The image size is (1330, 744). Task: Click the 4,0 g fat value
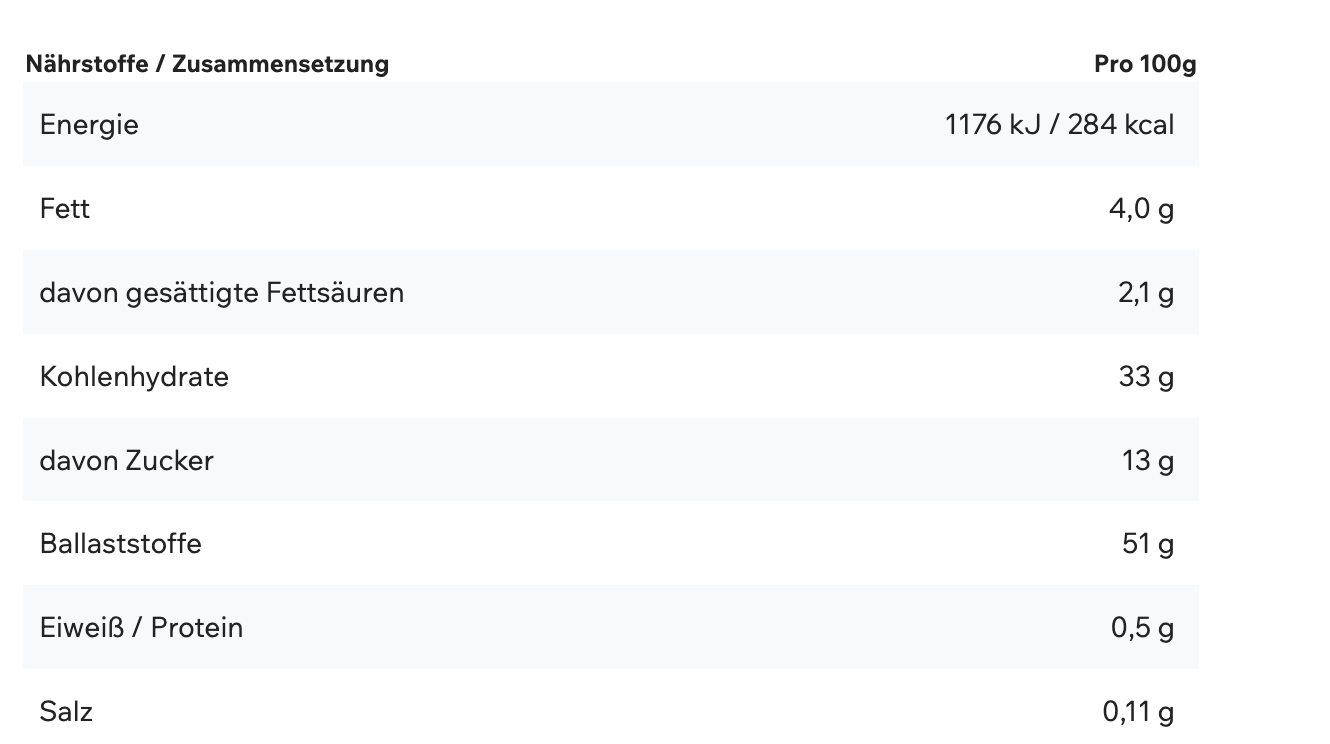(x=1141, y=209)
